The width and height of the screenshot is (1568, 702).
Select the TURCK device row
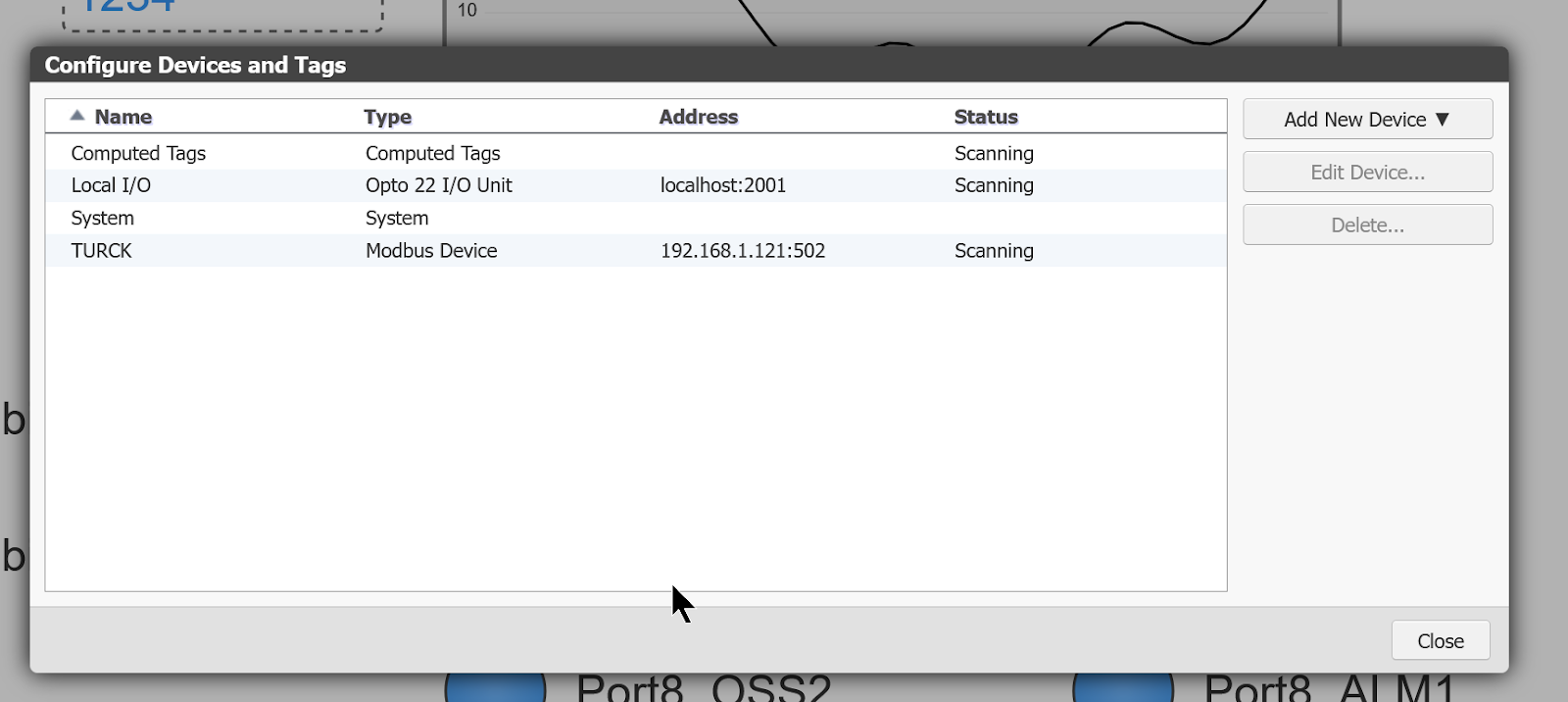(636, 251)
